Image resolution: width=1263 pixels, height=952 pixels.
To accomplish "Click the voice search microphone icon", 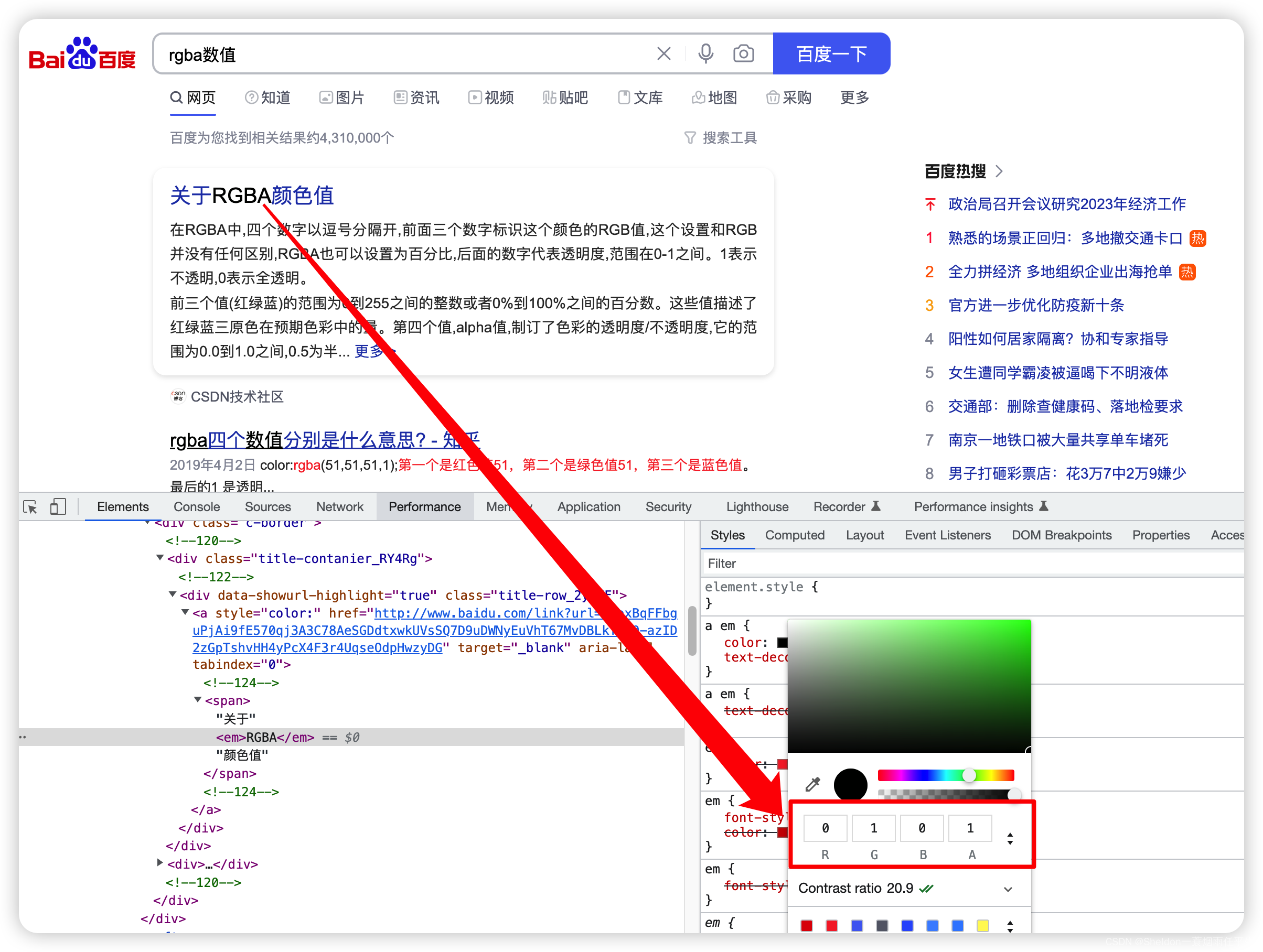I will [706, 53].
